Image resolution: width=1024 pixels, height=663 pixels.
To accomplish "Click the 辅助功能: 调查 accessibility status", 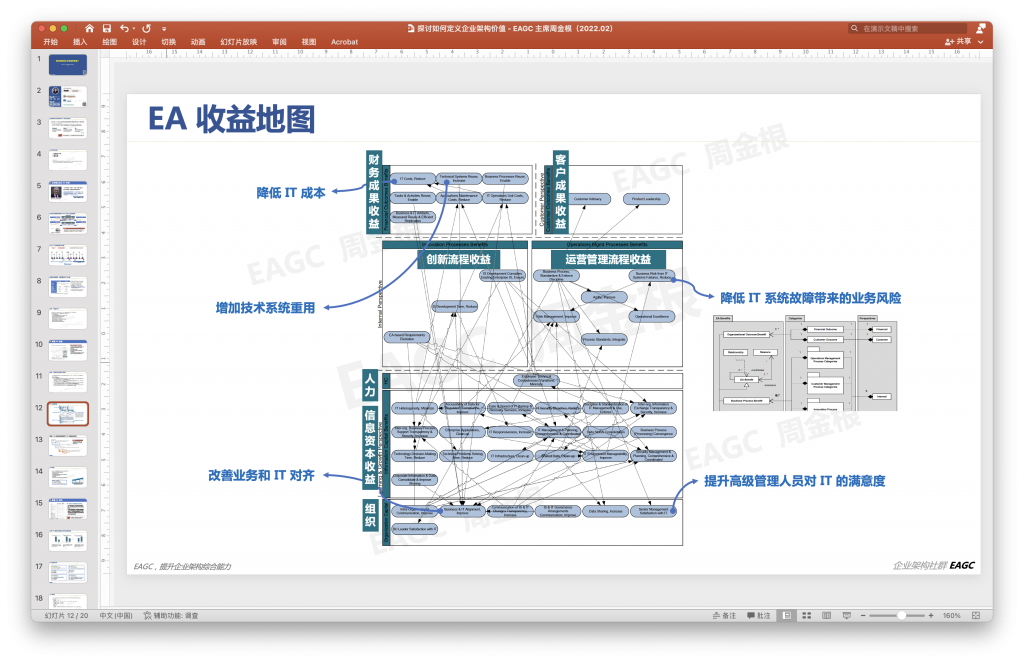I will 171,615.
